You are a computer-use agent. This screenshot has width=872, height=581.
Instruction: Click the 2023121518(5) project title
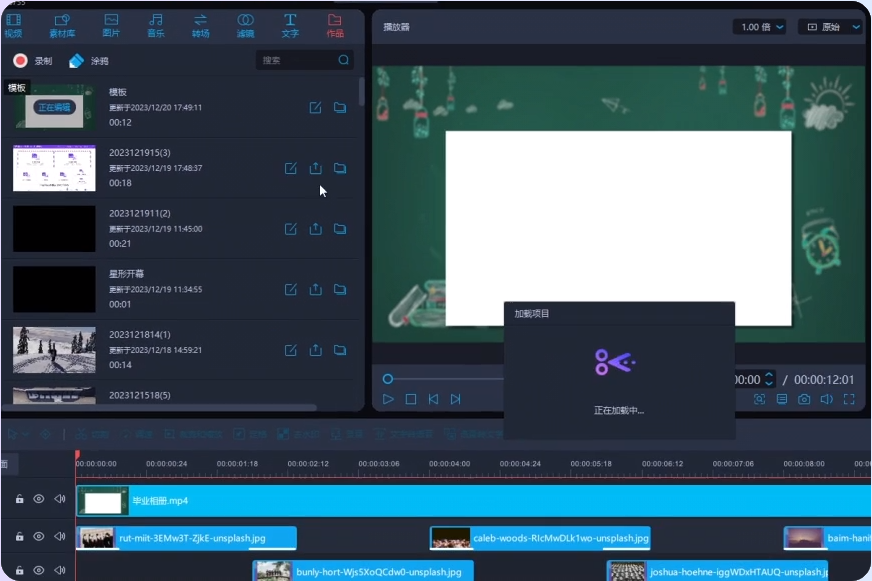coord(140,395)
